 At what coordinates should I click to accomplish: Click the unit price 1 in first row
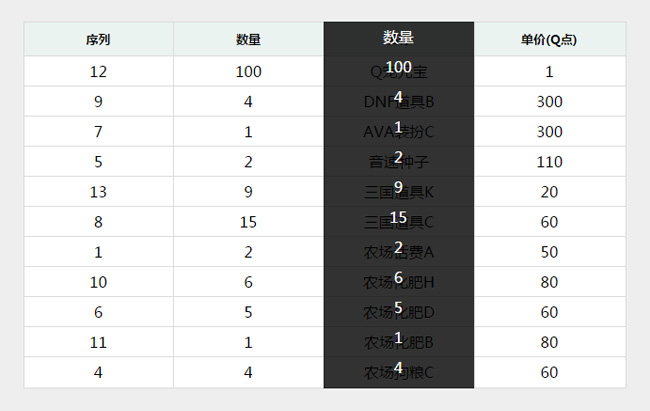click(549, 72)
